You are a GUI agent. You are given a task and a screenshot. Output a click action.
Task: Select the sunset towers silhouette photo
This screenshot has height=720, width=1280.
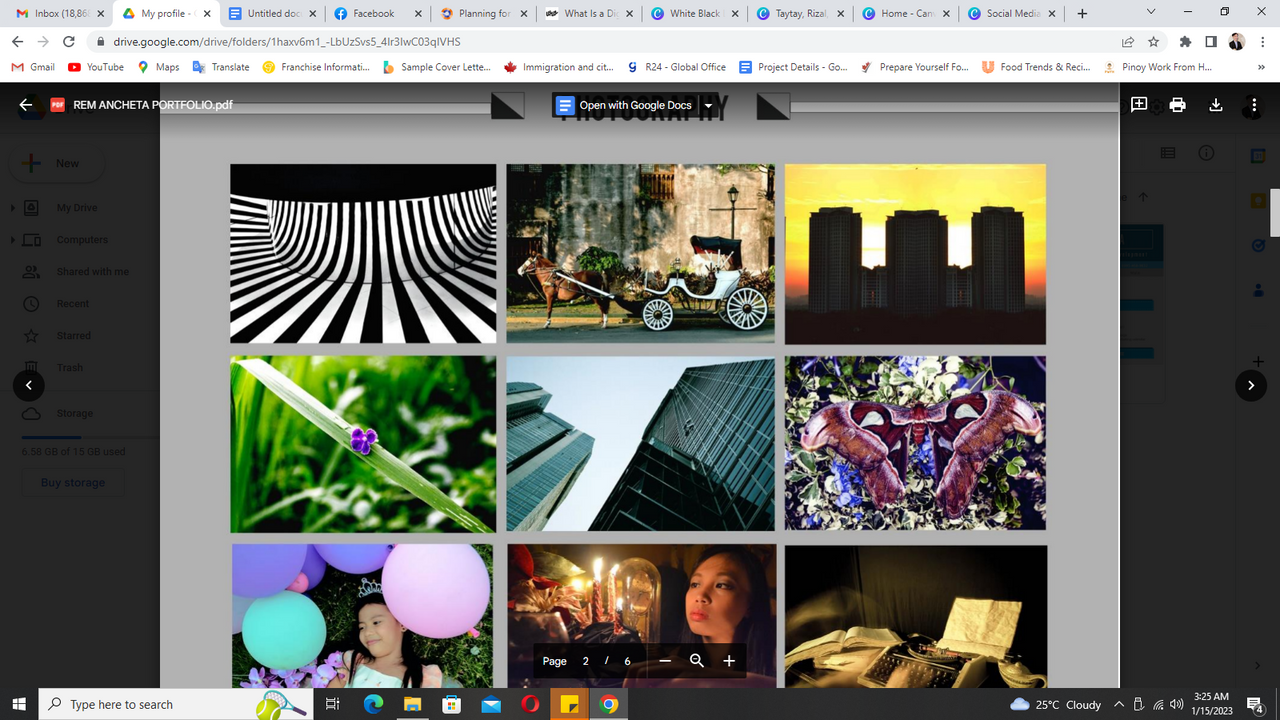click(915, 254)
